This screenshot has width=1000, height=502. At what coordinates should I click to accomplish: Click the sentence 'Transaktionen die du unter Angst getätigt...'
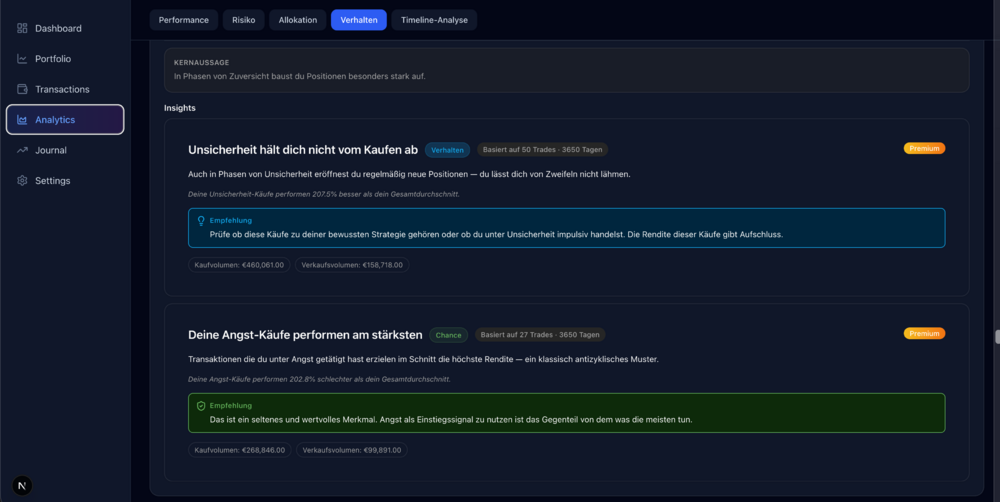[423, 359]
